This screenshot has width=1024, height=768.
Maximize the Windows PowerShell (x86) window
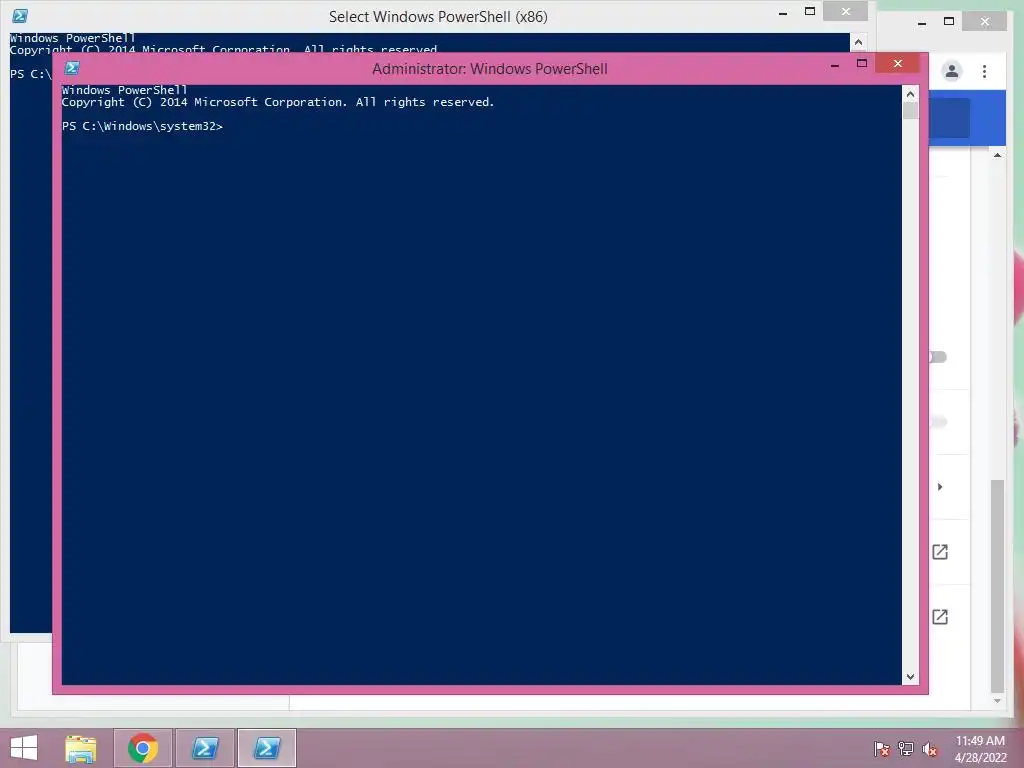click(x=810, y=11)
